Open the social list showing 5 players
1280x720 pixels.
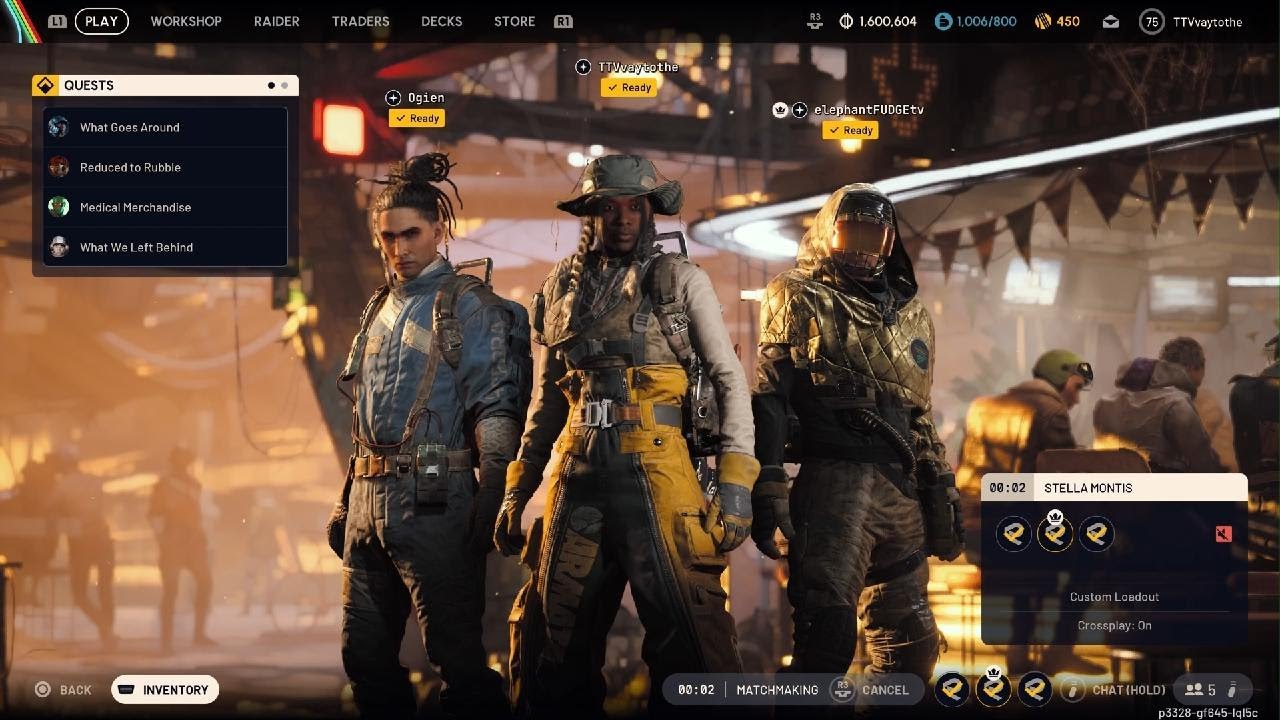click(1212, 690)
